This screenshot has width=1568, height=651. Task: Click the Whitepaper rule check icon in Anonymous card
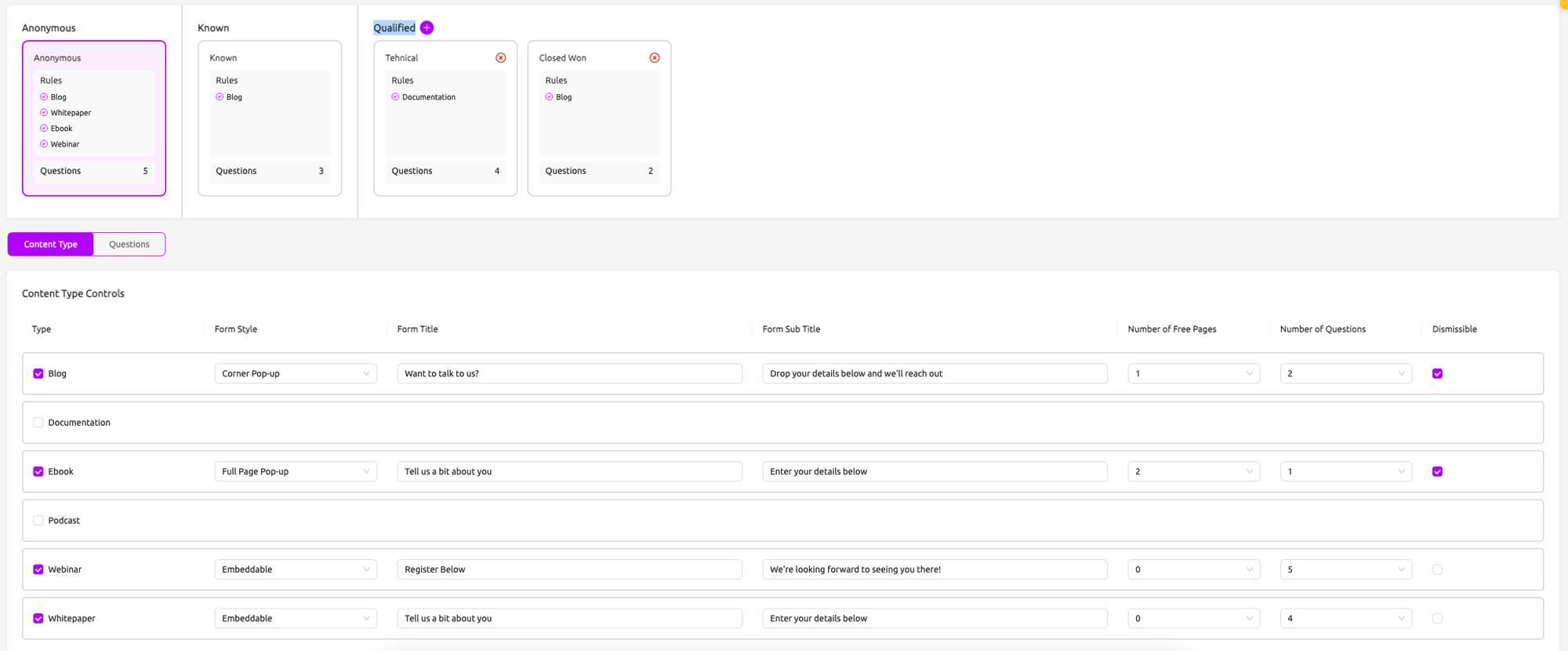pos(44,113)
